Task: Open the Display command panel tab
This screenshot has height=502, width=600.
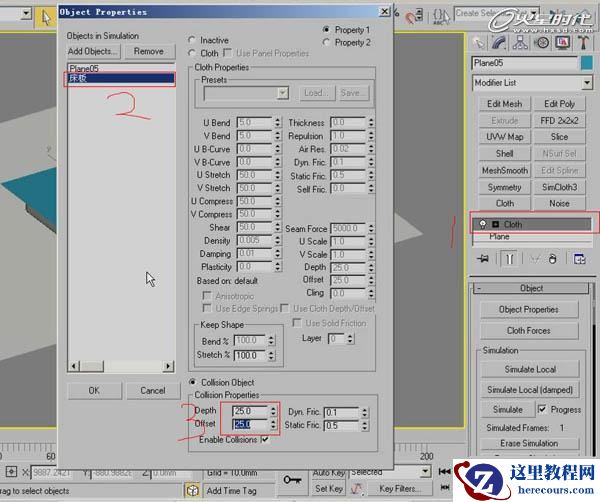Action: pos(563,43)
